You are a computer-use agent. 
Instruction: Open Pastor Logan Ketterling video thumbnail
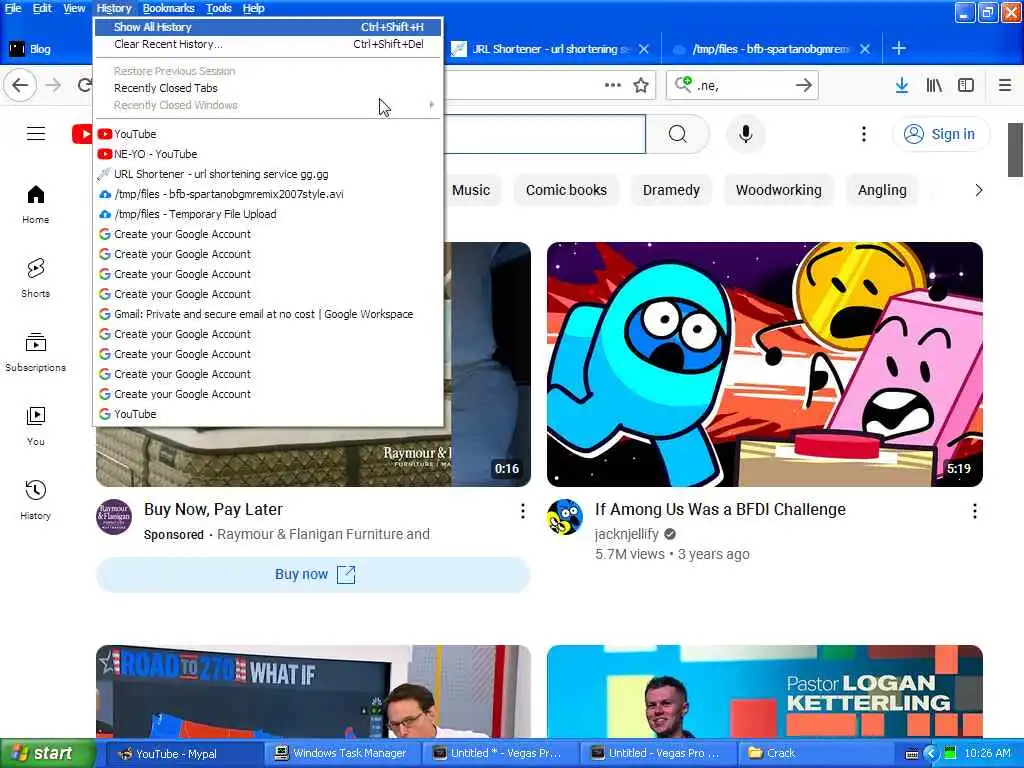765,692
